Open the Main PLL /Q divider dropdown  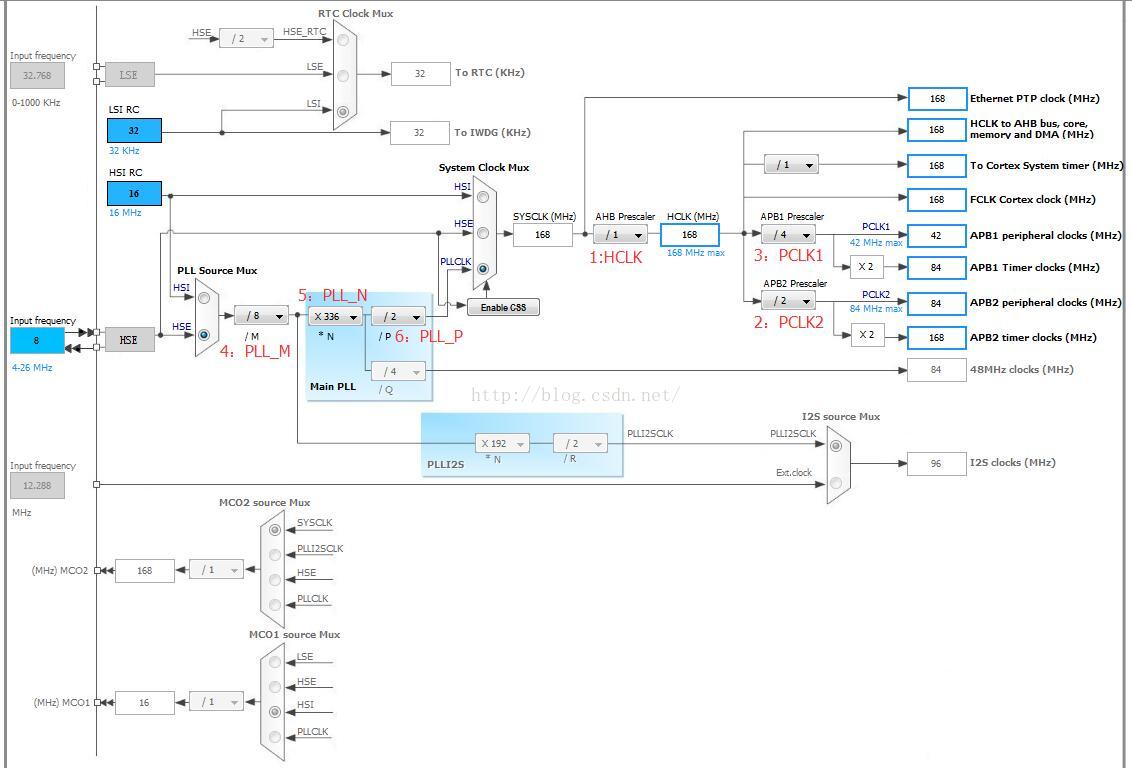tap(399, 371)
